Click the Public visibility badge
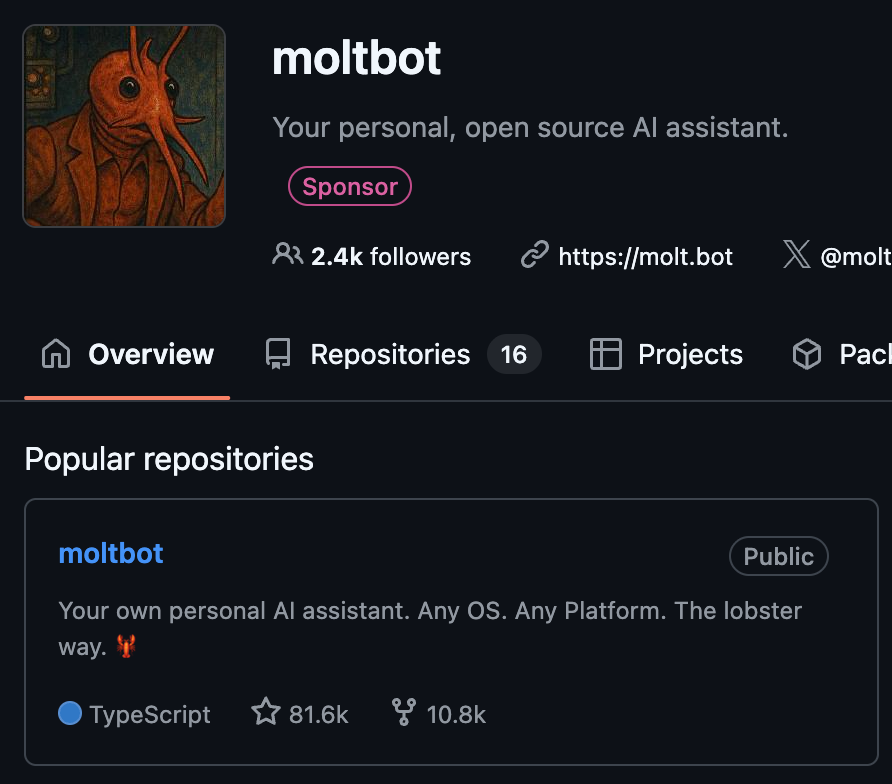Viewport: 892px width, 784px height. [778, 557]
